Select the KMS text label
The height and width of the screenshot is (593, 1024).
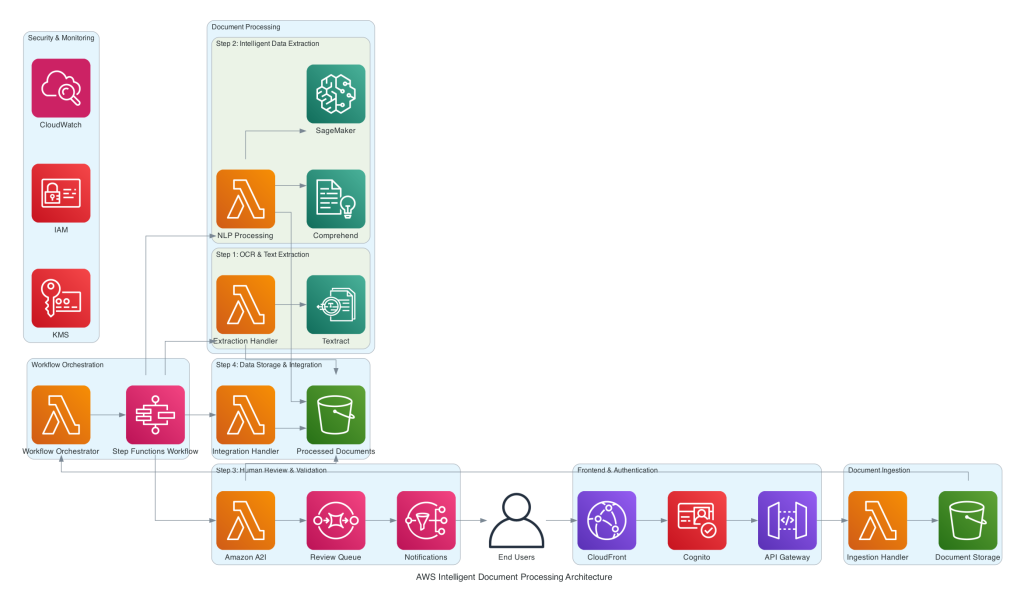coord(61,335)
